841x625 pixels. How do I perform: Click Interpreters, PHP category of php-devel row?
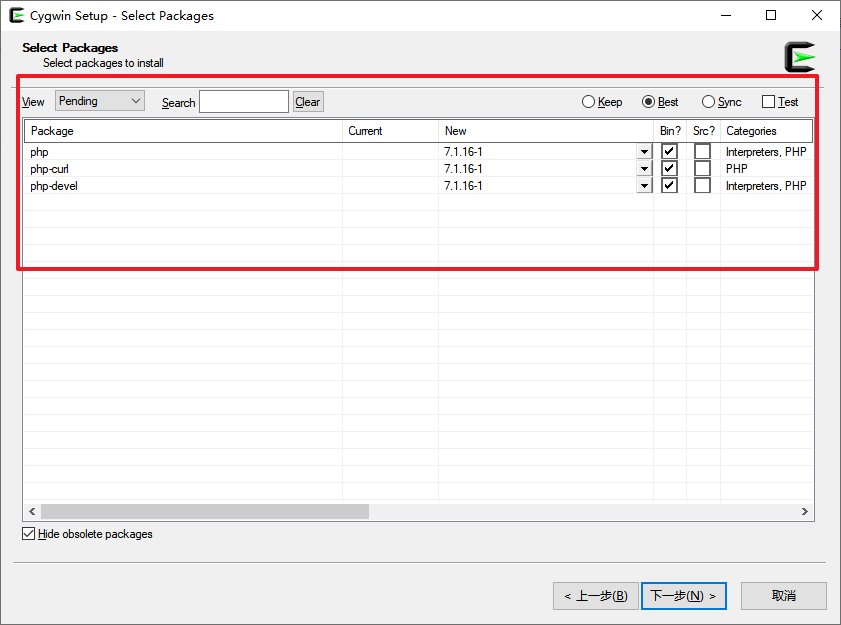click(x=766, y=186)
